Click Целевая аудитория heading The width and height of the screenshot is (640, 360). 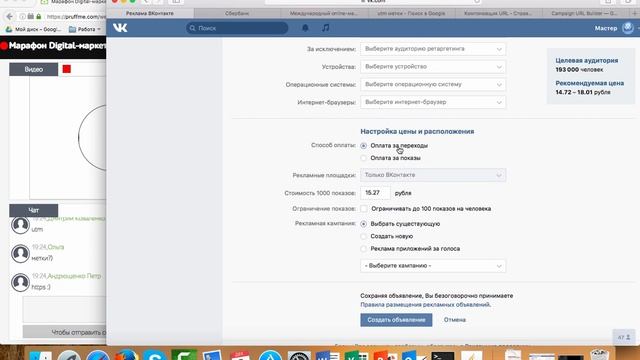coord(587,60)
